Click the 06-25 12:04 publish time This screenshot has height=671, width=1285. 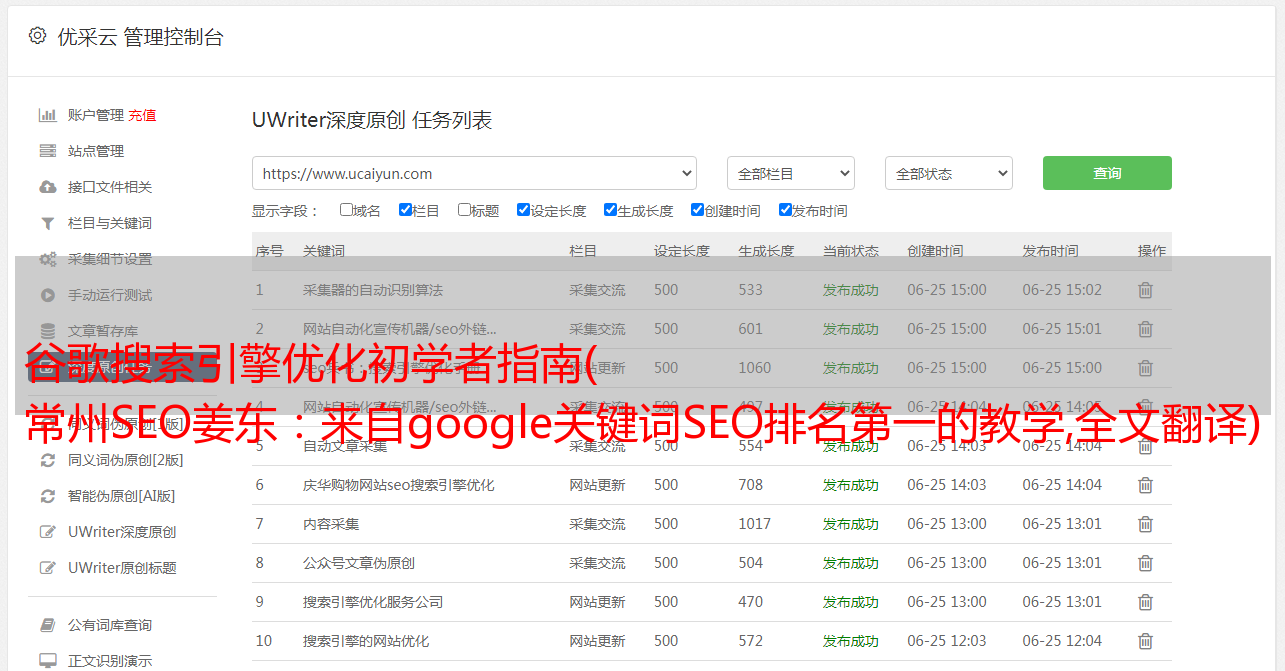tap(1062, 641)
